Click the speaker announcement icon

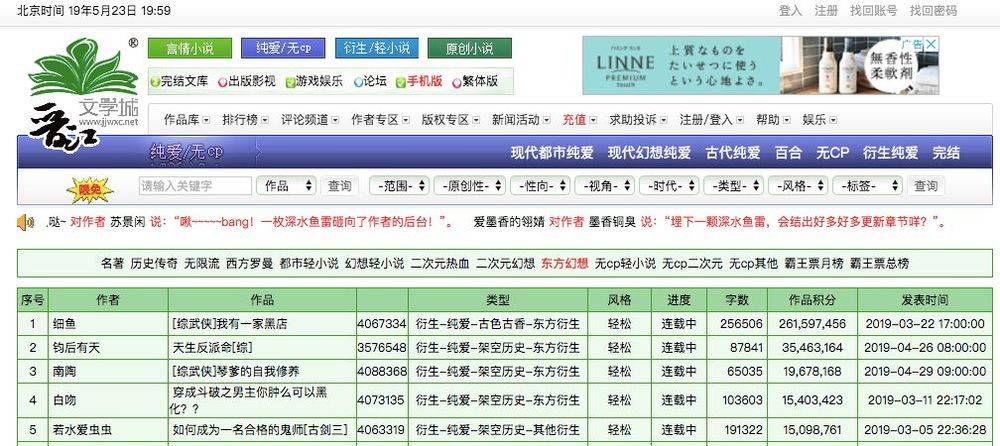tap(26, 222)
